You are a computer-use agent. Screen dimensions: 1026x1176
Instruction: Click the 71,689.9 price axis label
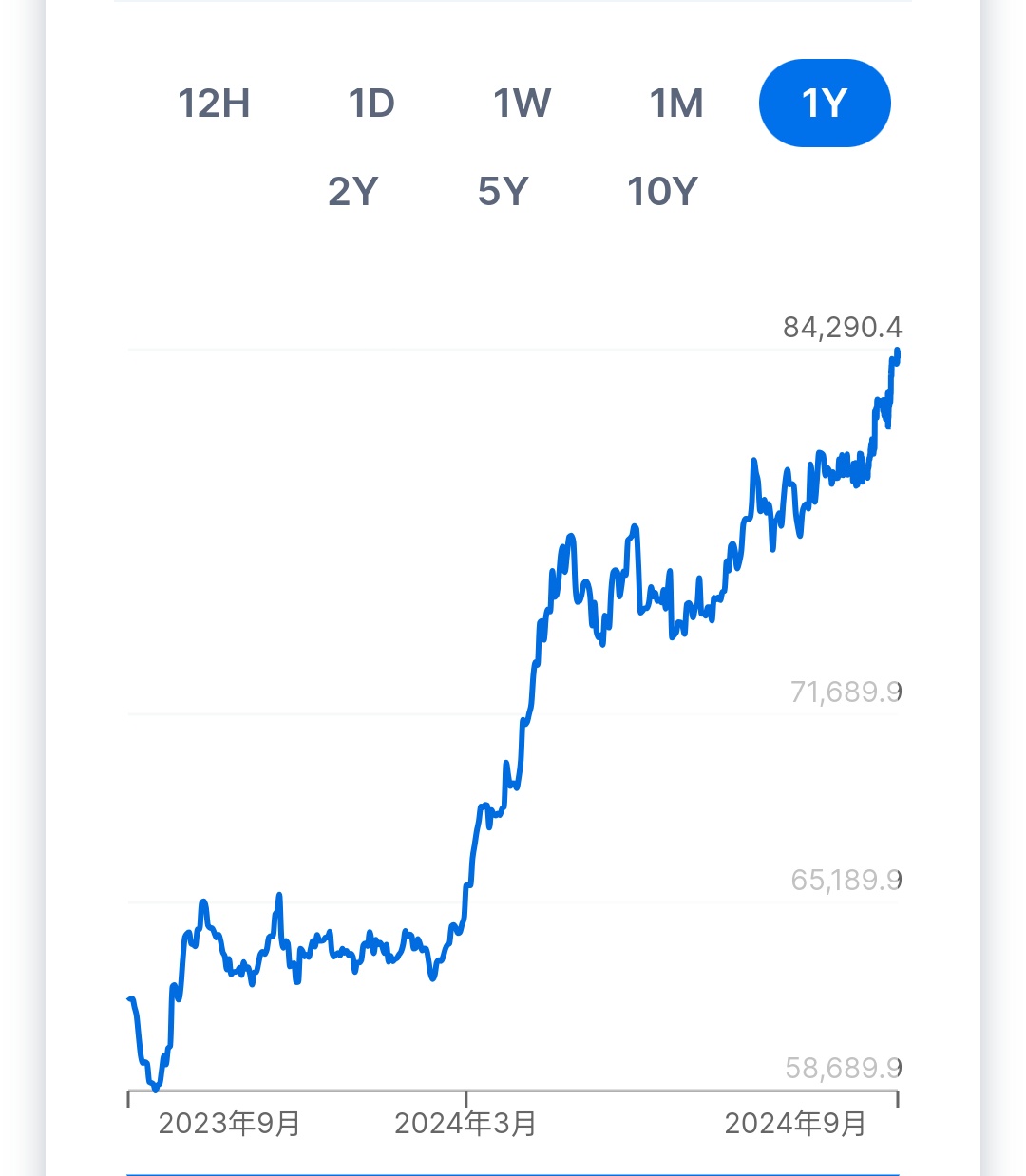845,692
